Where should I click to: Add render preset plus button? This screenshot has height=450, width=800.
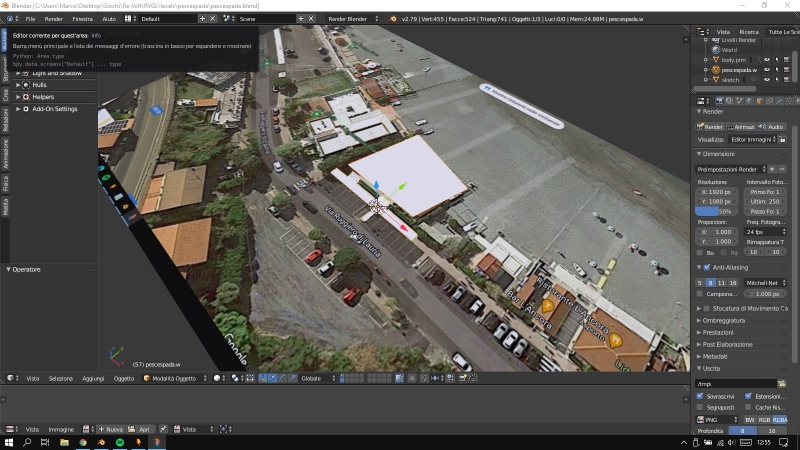pos(772,169)
